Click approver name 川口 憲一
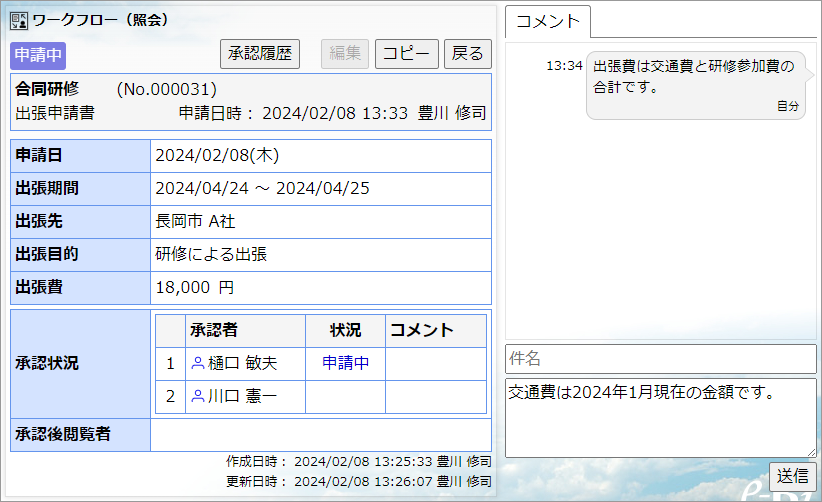The image size is (822, 502). click(x=242, y=396)
